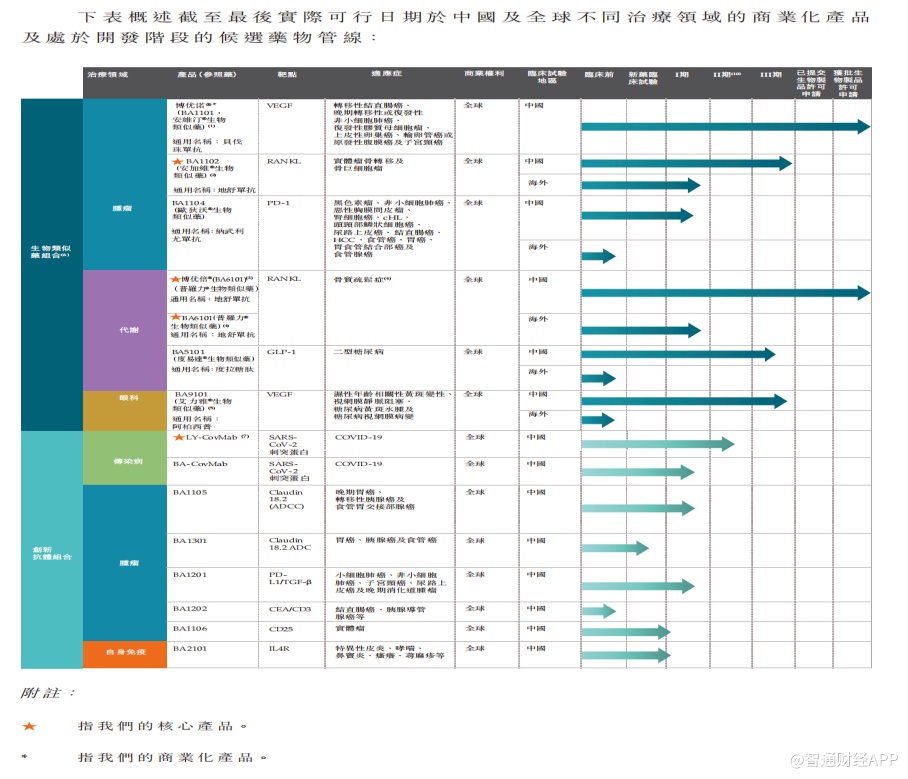Click the orange star beside BA1102

point(178,161)
